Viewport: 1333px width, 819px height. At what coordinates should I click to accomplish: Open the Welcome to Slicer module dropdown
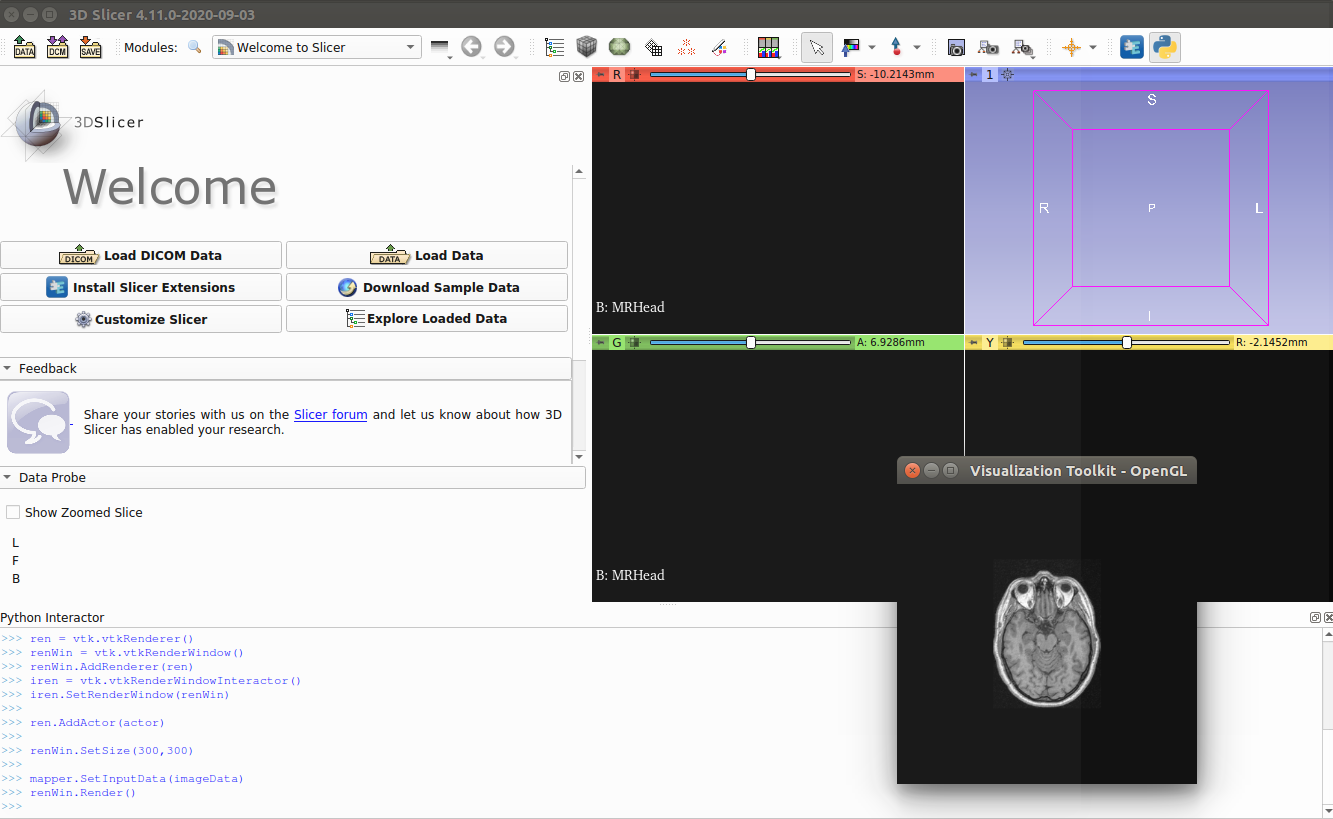pyautogui.click(x=317, y=47)
